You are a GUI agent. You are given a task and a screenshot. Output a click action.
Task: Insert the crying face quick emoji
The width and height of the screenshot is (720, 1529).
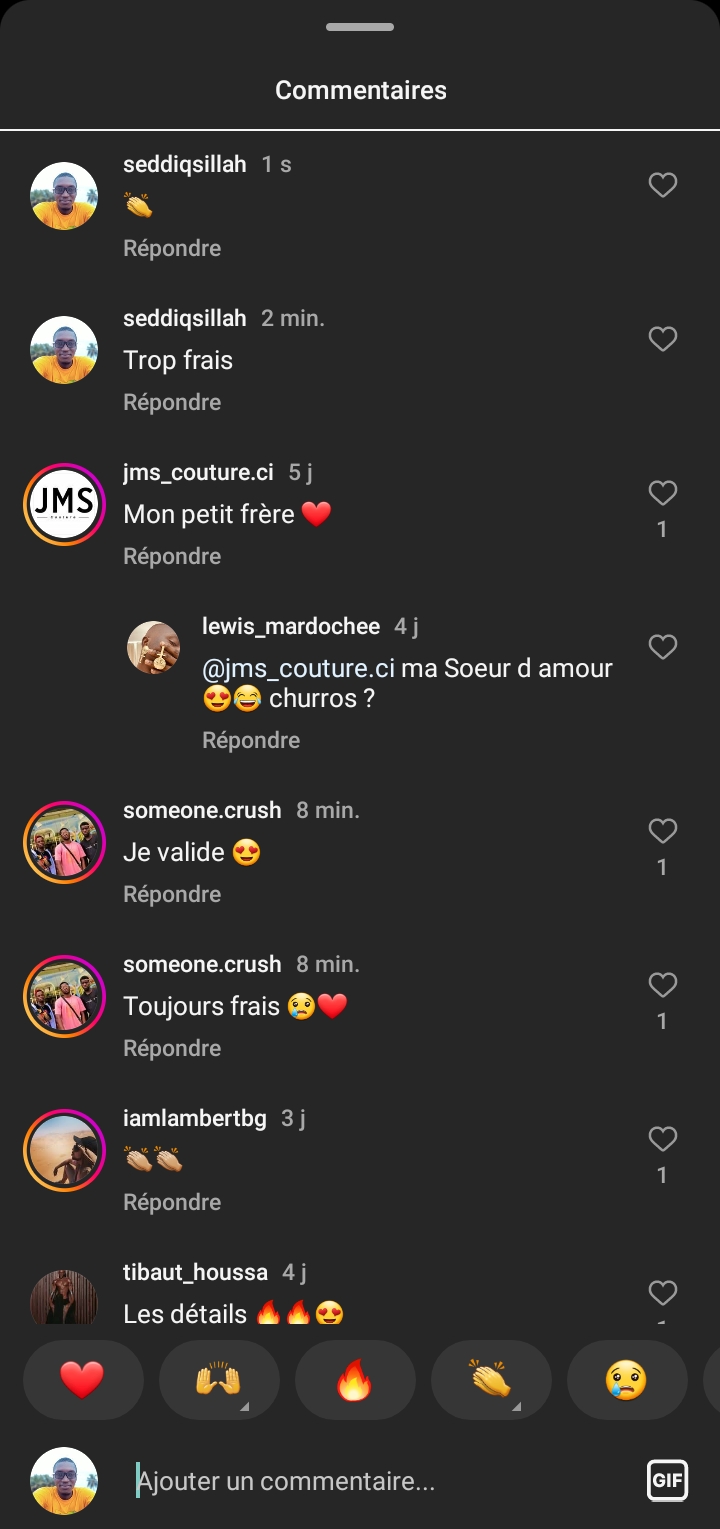(x=626, y=1380)
